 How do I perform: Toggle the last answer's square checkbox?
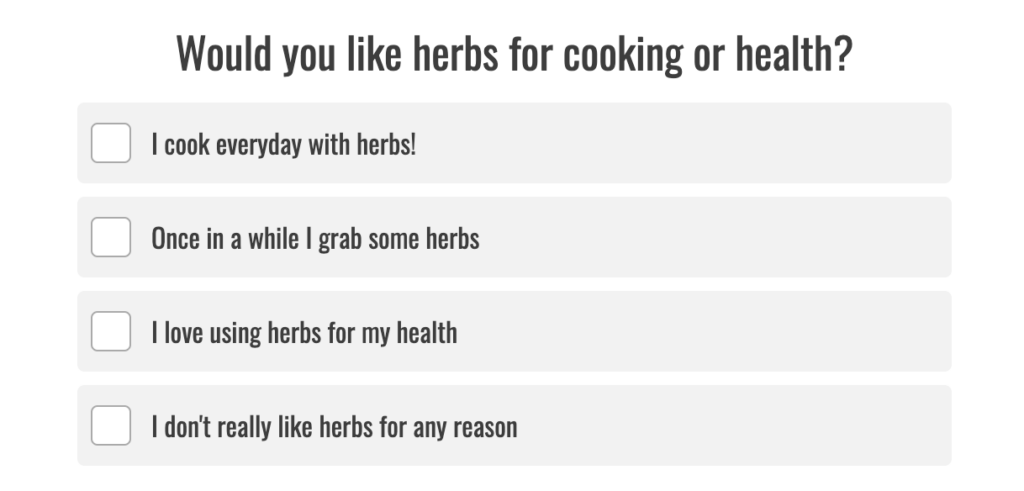[111, 425]
